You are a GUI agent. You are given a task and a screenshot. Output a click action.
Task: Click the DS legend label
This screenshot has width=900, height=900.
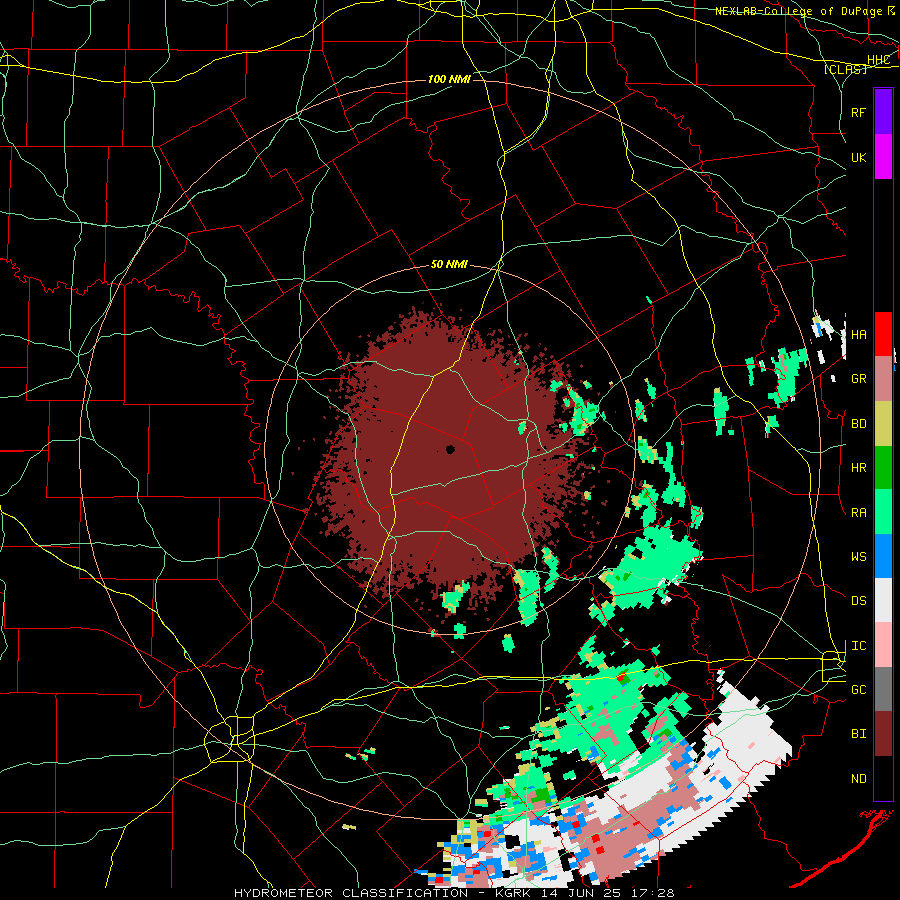[858, 601]
